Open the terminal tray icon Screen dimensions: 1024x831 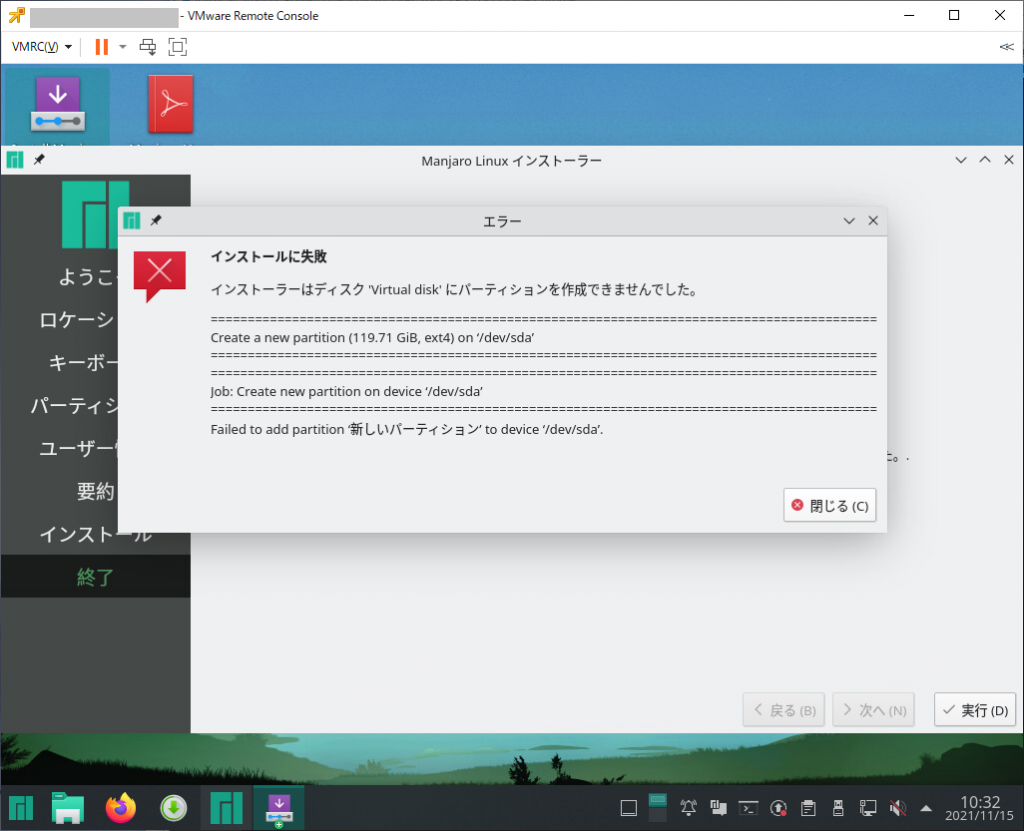(x=748, y=808)
